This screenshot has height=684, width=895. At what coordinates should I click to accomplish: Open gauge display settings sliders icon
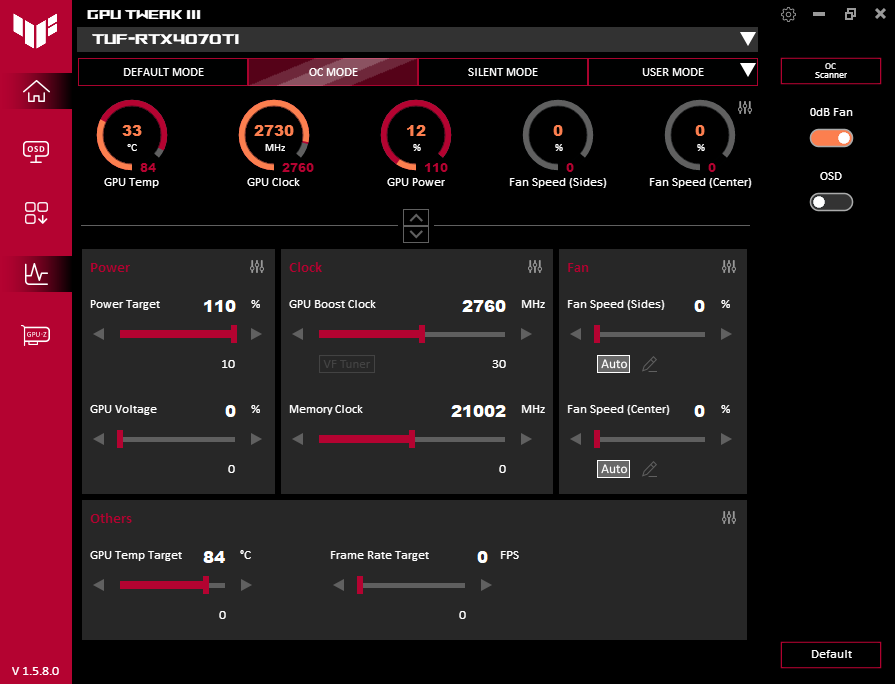745,107
